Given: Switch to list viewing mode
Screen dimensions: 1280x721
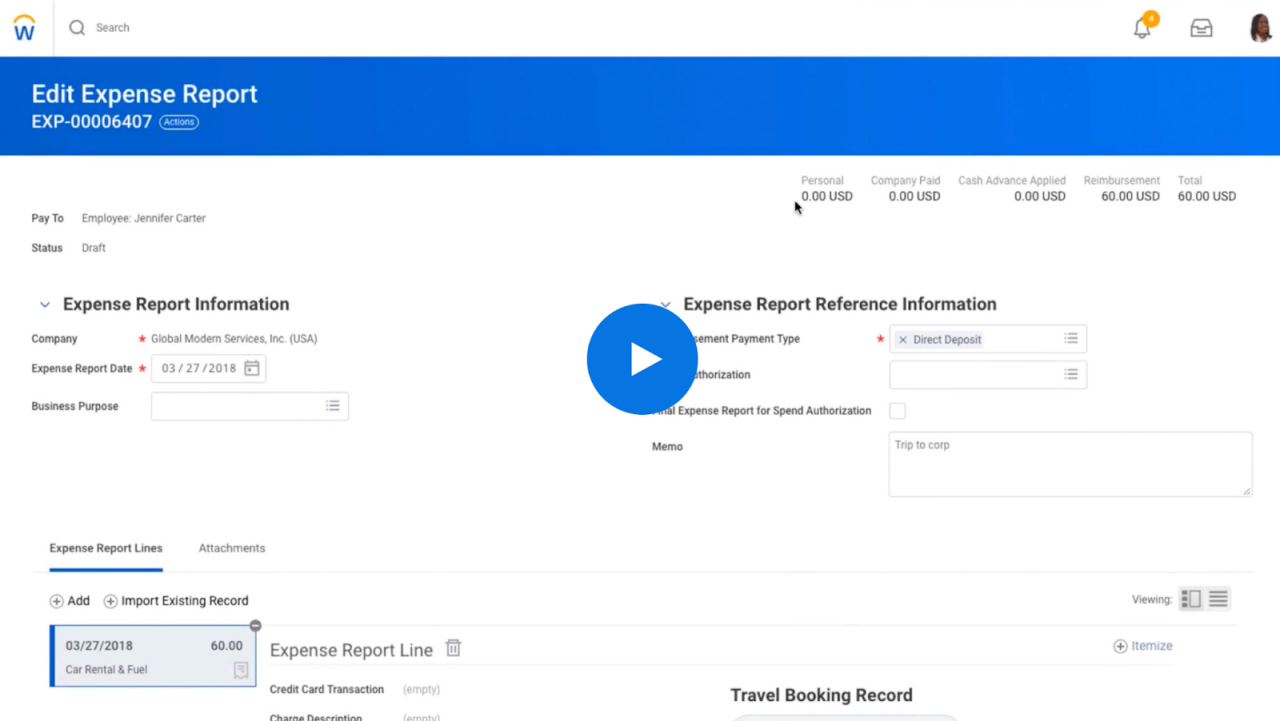Looking at the screenshot, I should pos(1218,599).
